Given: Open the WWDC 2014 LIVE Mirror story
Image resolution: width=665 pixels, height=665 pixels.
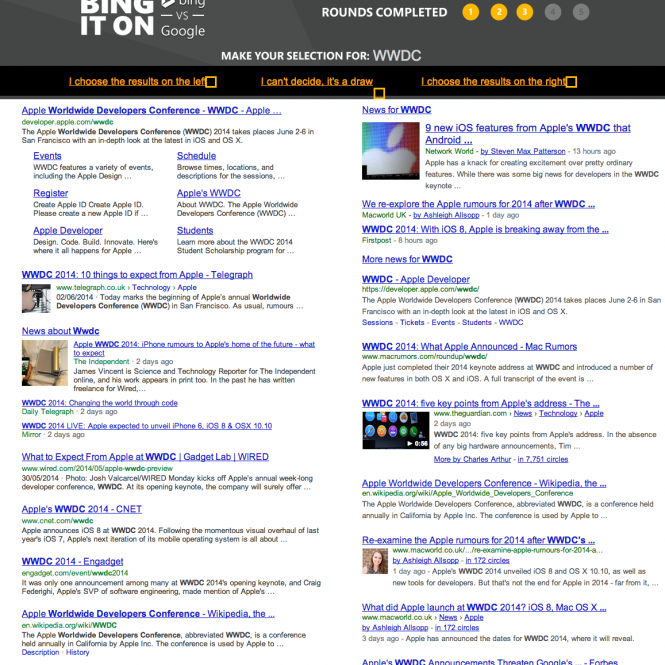Looking at the screenshot, I should (x=147, y=425).
